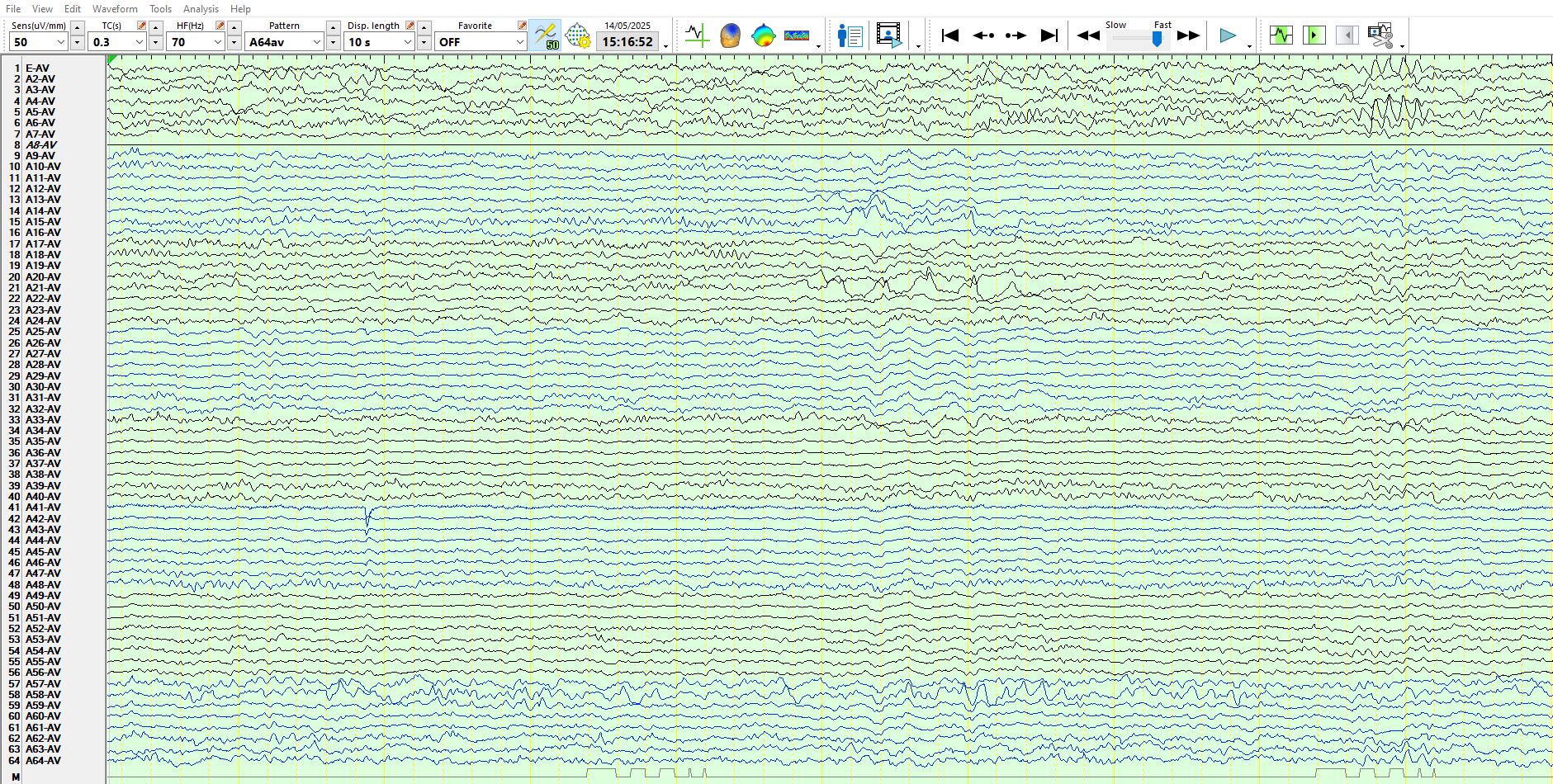Open the patient video playback icon
Image resolution: width=1553 pixels, height=784 pixels.
point(889,35)
